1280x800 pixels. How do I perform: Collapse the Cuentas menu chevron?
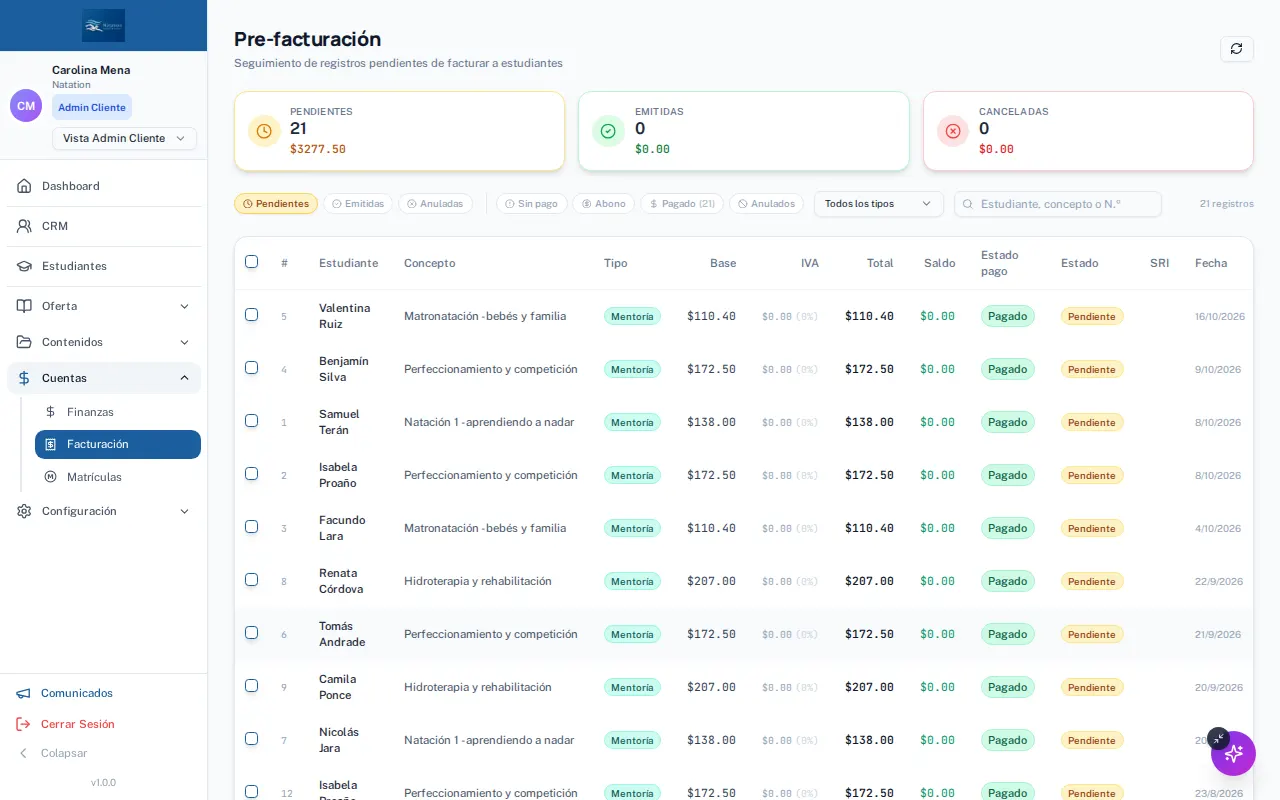pyautogui.click(x=184, y=378)
